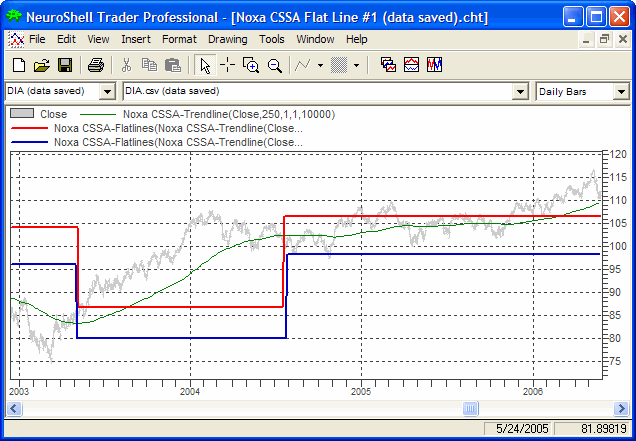Click the Copy icon
636x441 pixels.
click(149, 65)
